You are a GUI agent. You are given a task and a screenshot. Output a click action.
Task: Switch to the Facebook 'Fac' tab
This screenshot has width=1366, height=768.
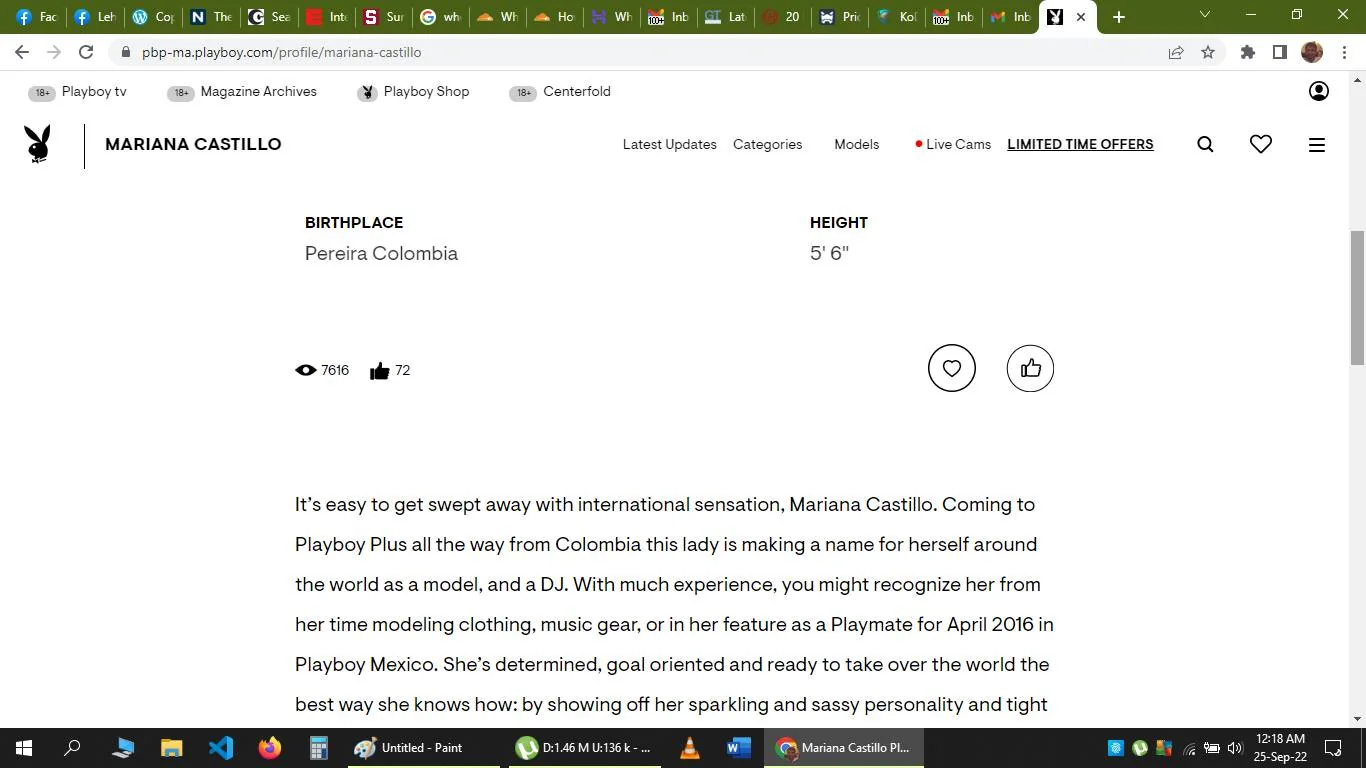(37, 17)
